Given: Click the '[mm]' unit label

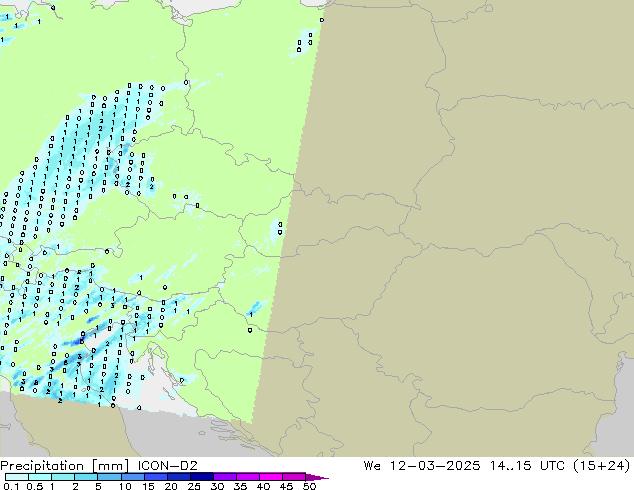Looking at the screenshot, I should pos(110,466).
